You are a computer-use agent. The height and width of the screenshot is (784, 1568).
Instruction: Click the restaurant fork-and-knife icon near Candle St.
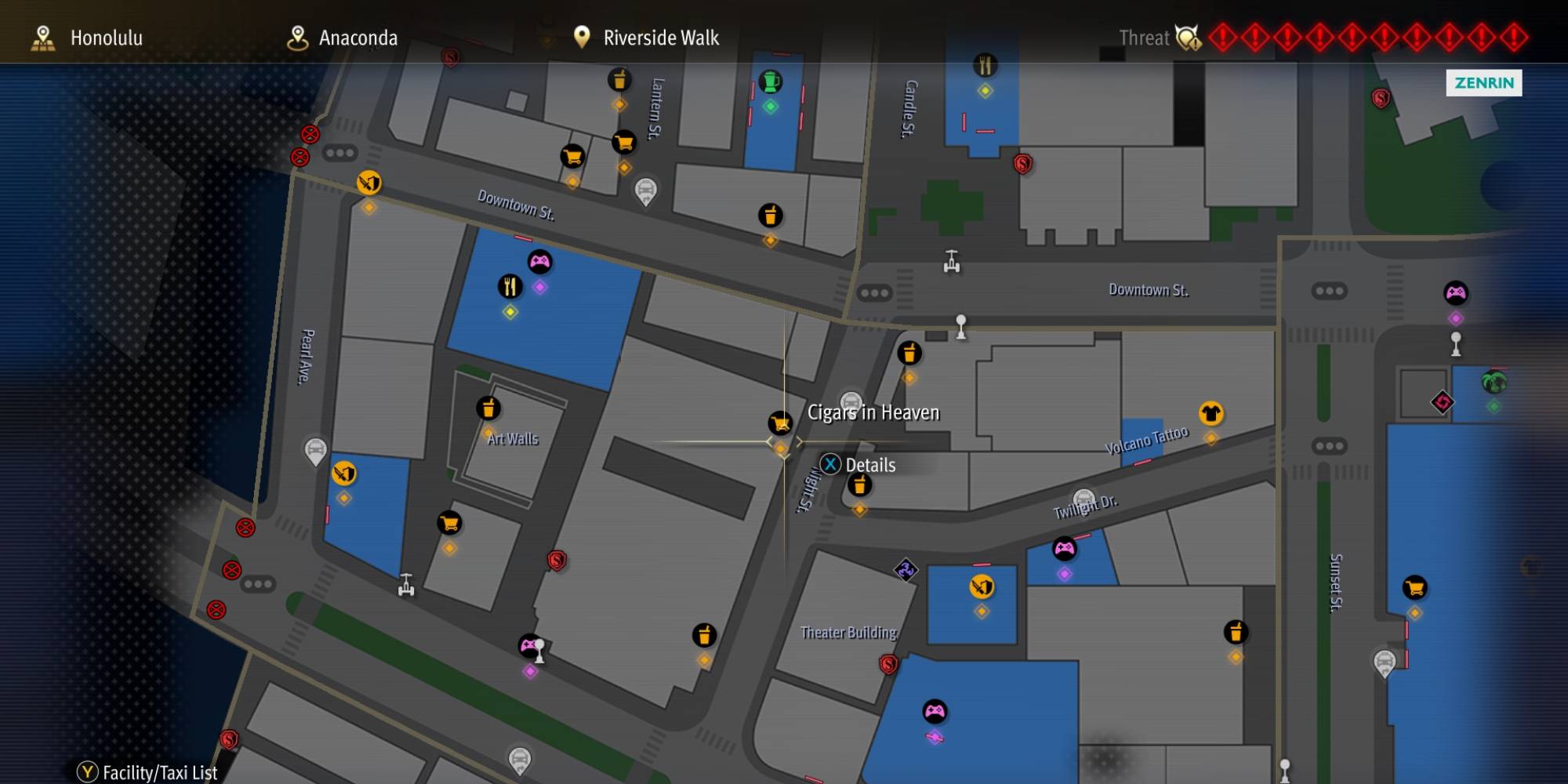point(985,65)
